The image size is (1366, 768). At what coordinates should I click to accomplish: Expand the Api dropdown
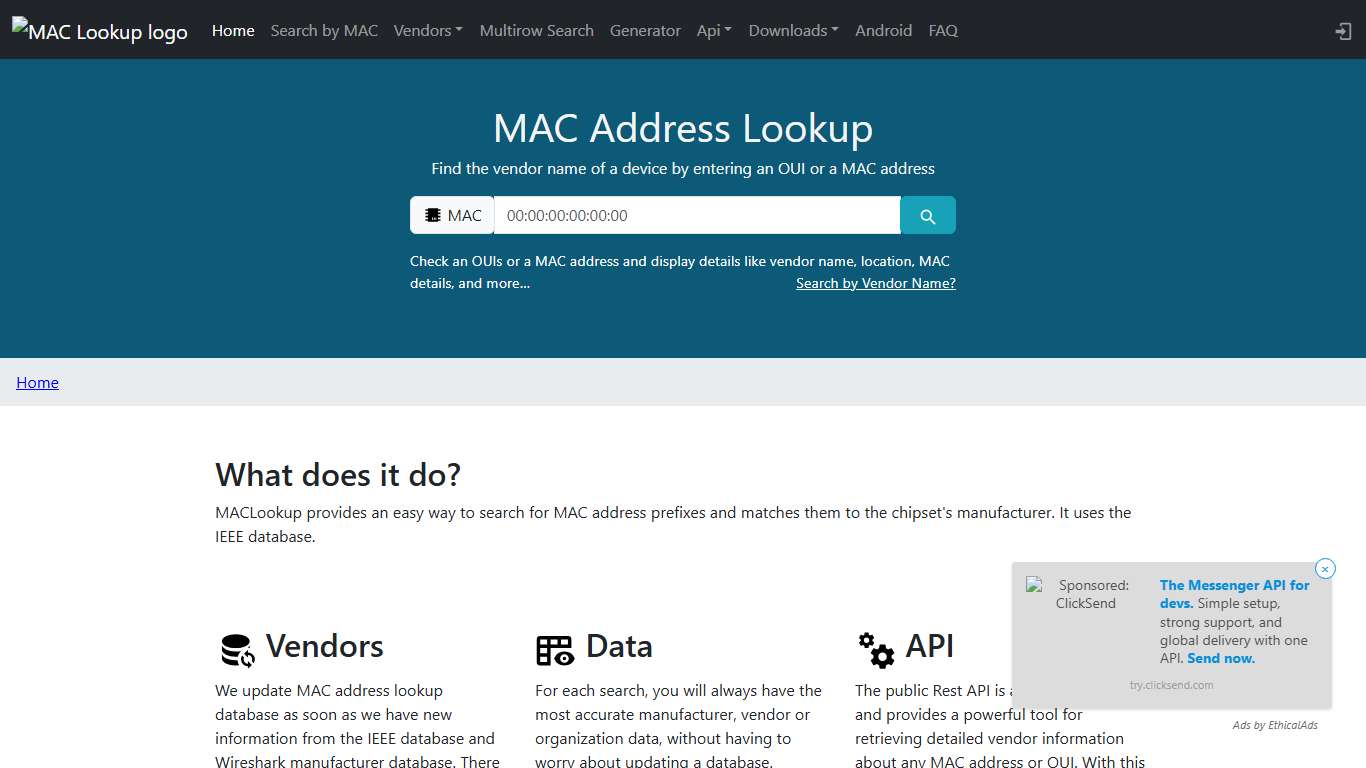click(x=714, y=30)
